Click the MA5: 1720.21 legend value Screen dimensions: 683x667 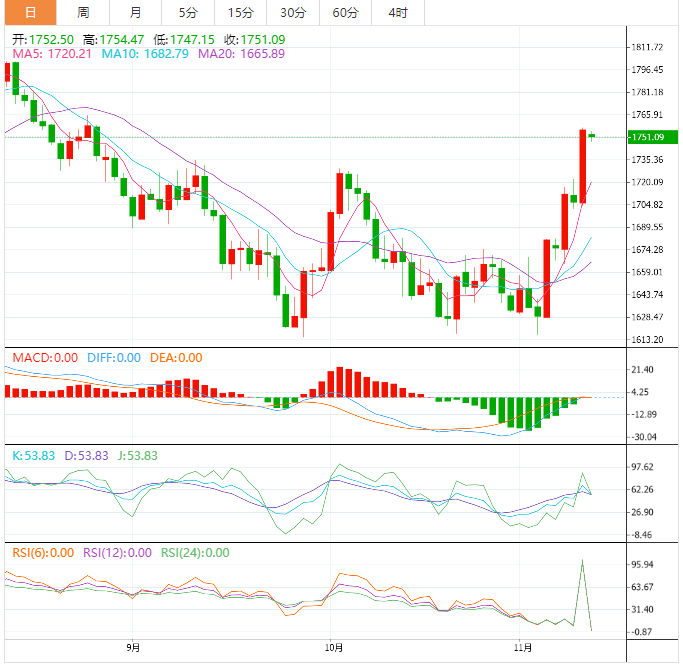(52, 54)
